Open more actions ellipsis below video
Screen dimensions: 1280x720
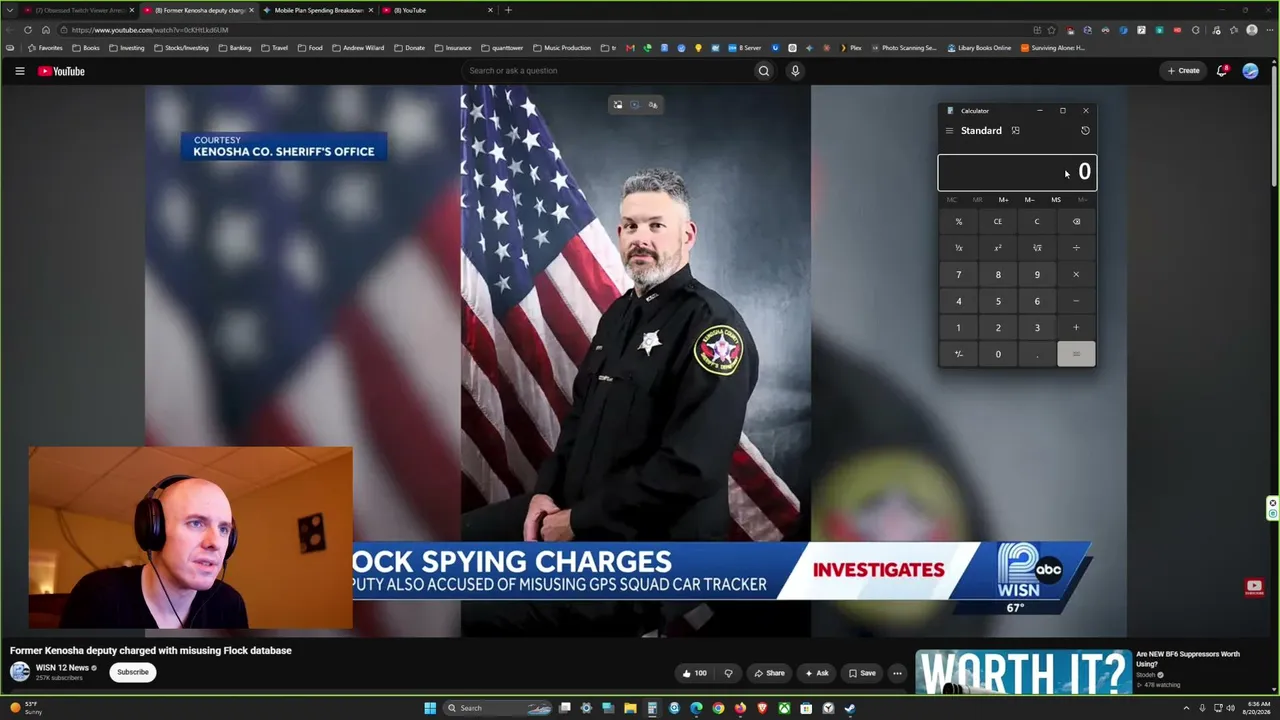click(897, 673)
